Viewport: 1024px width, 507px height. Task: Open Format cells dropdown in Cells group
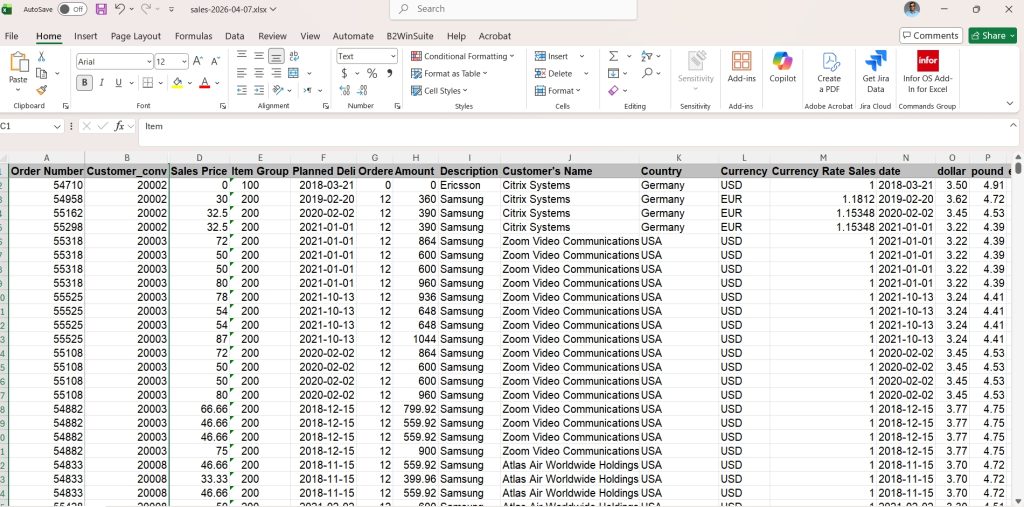558,91
